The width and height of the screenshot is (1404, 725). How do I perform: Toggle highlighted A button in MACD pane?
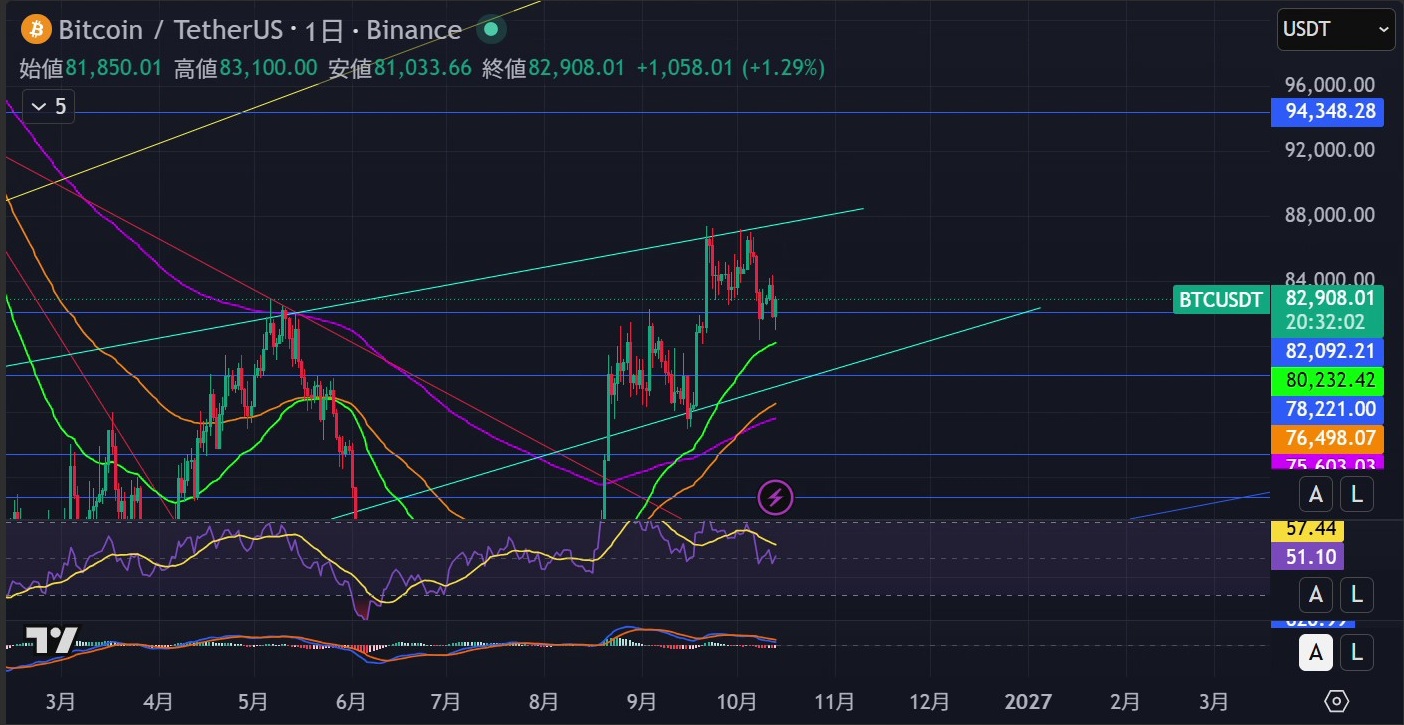pos(1316,654)
